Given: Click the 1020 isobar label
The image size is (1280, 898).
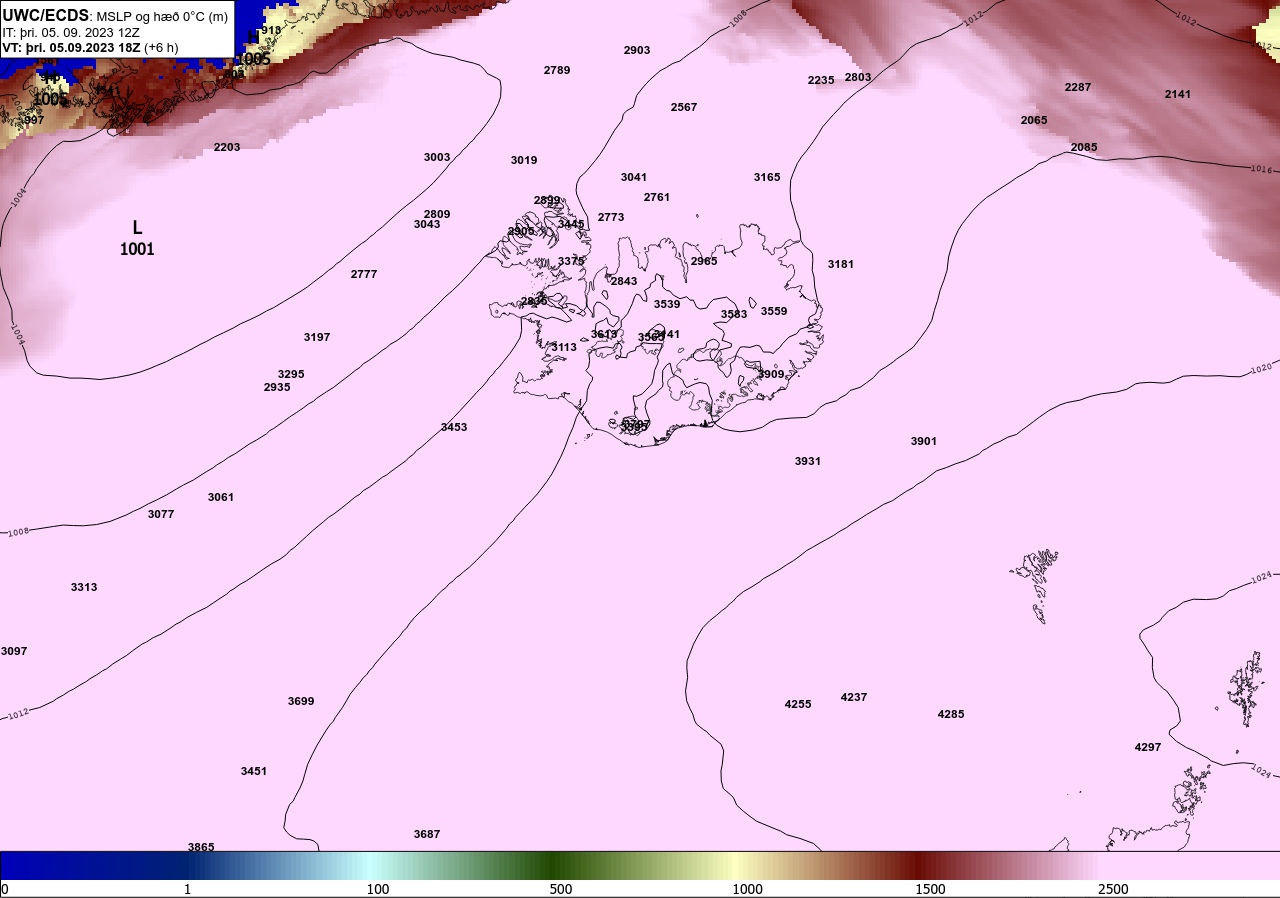Looking at the screenshot, I should point(1261,370).
